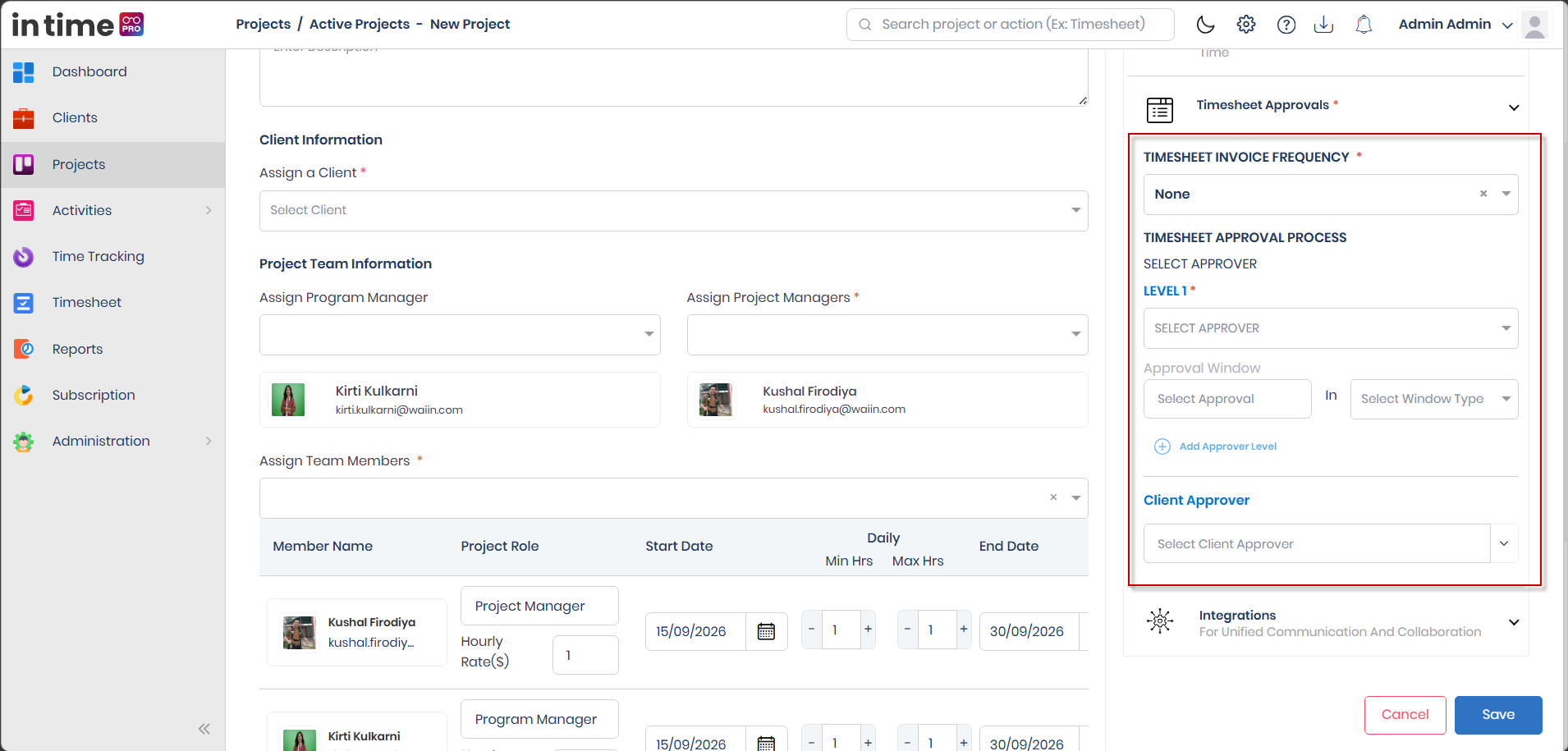Click Active Projects breadcrumb
Screen dimensions: 1568x751
360,25
